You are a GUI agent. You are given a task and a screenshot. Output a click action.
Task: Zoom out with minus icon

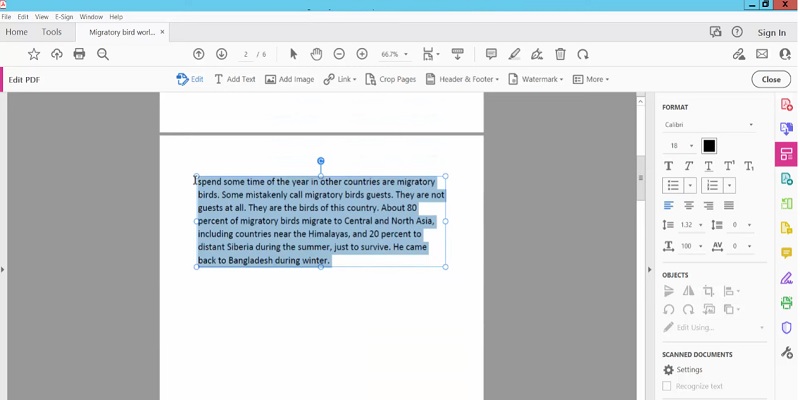tap(339, 54)
